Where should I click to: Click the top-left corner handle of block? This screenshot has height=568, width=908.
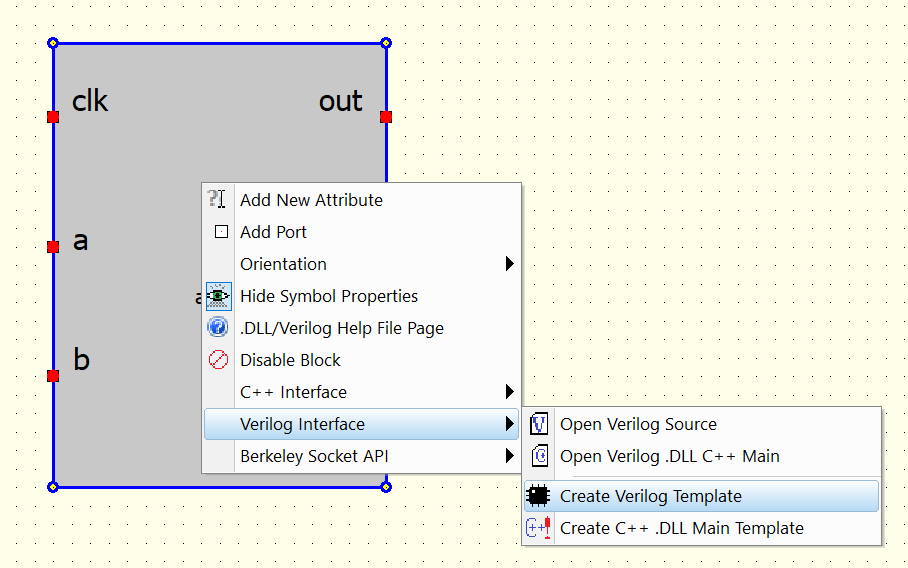click(x=53, y=43)
